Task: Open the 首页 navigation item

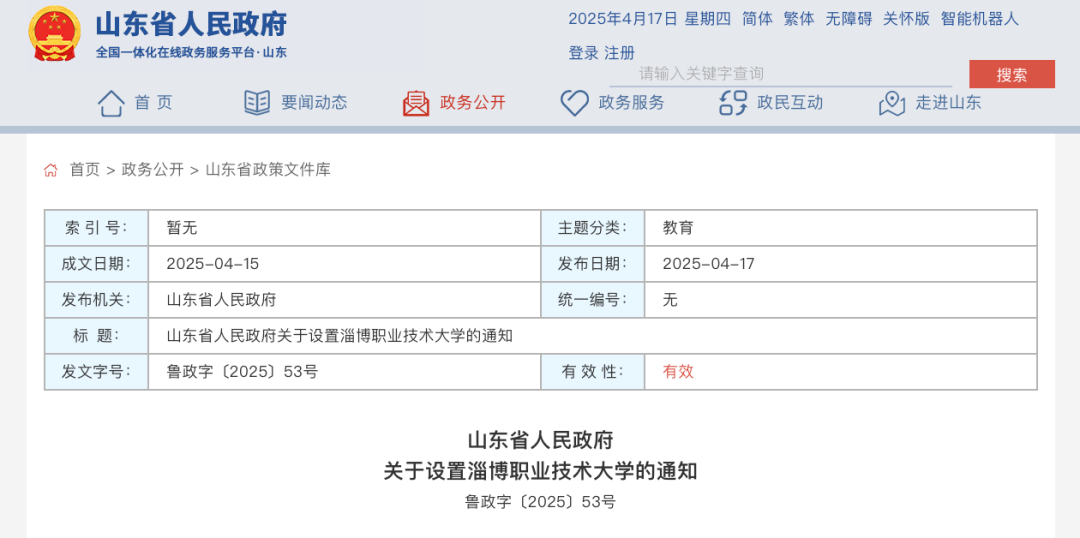Action: coord(153,103)
